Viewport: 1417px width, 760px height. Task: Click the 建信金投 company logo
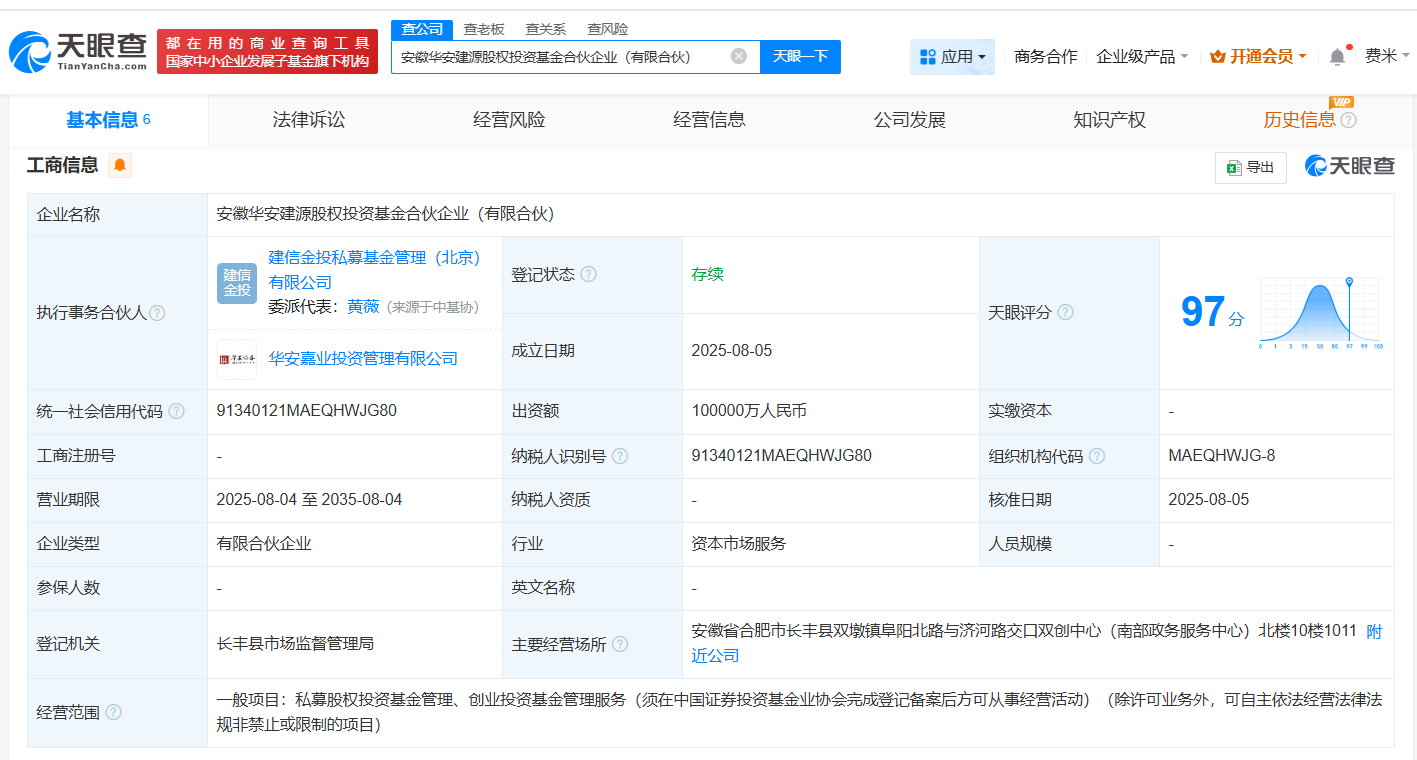[x=236, y=283]
